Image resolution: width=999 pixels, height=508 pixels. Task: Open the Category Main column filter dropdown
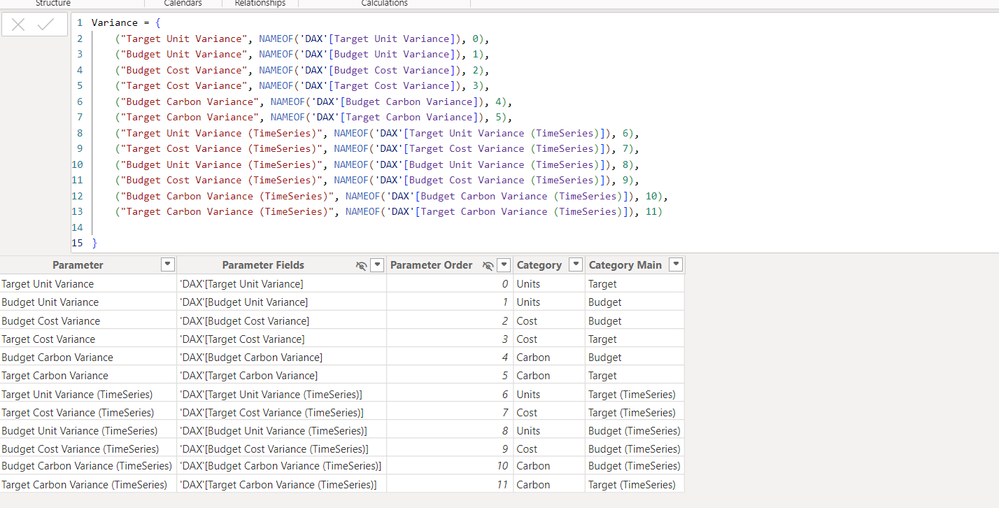(676, 265)
